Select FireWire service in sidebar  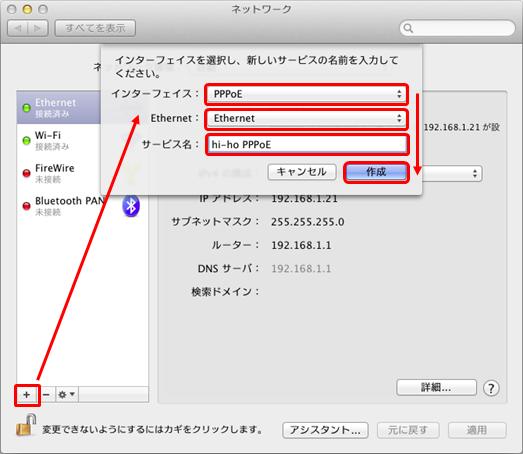pos(59,173)
